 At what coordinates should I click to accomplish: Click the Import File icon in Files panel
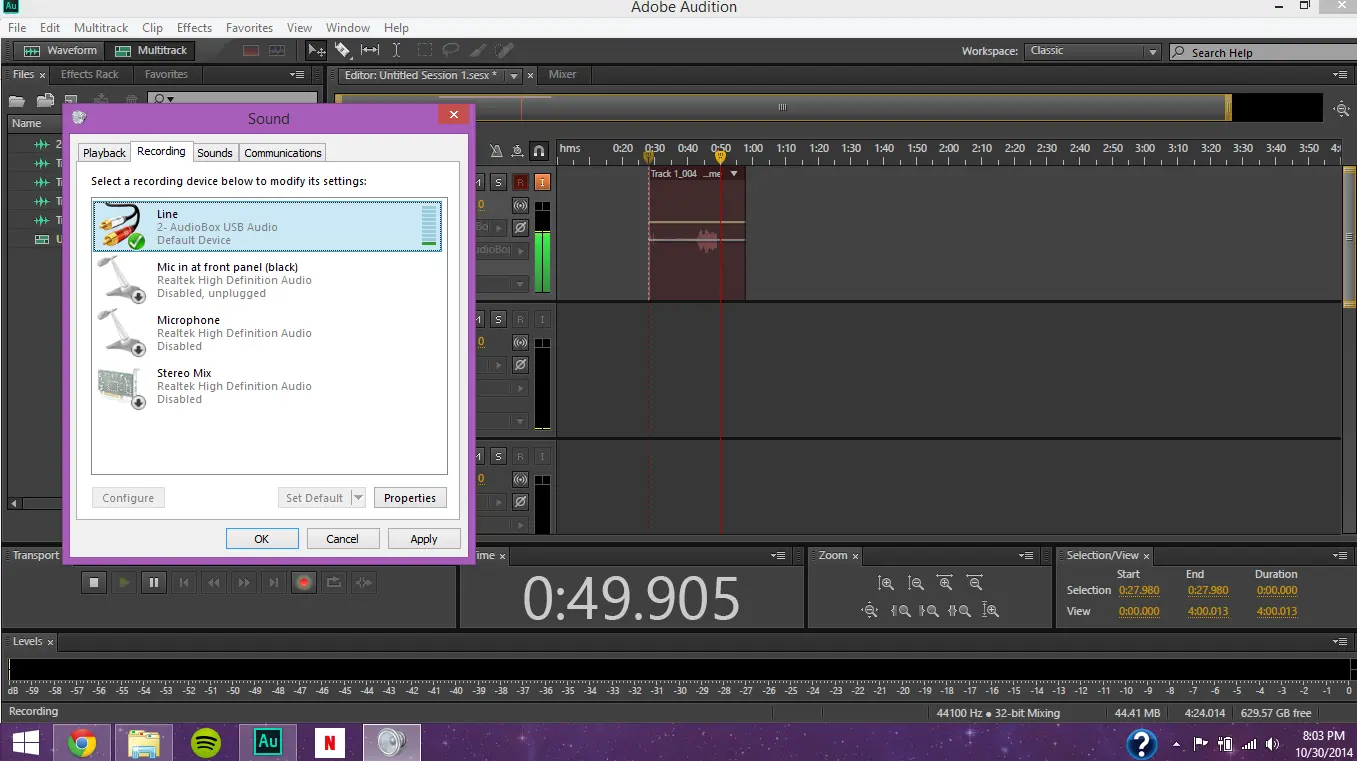click(45, 100)
